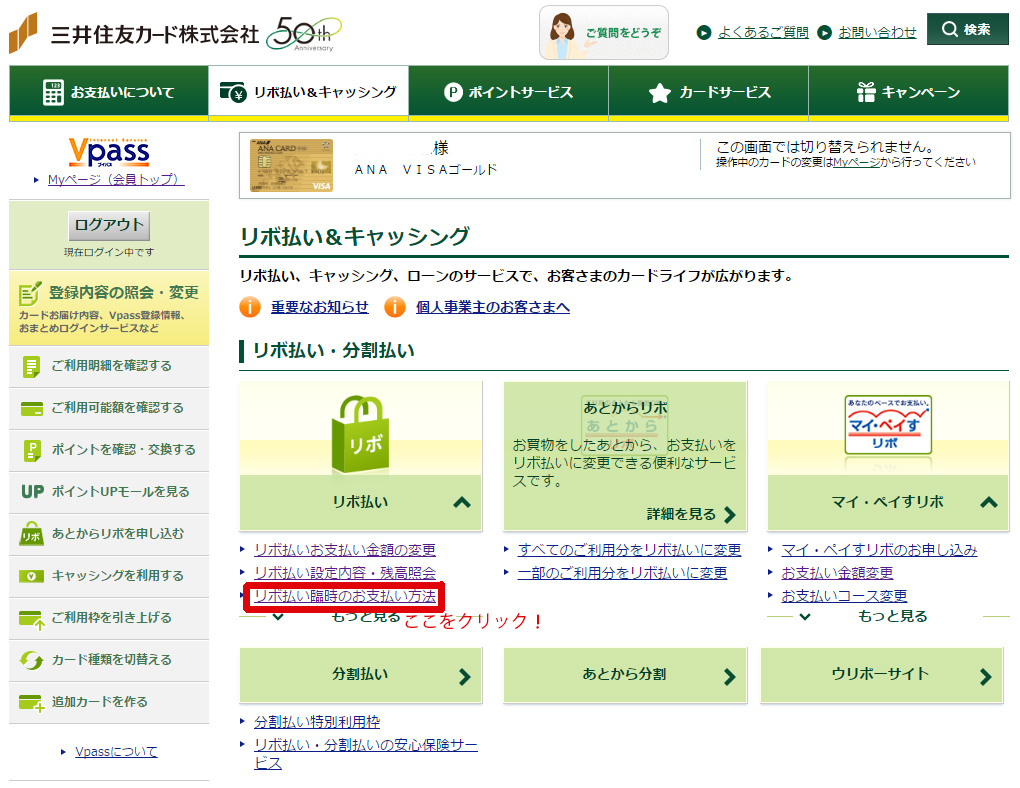Open ポイントUPモールを見る in sidebar
The width and height of the screenshot is (1020, 788).
(x=109, y=492)
